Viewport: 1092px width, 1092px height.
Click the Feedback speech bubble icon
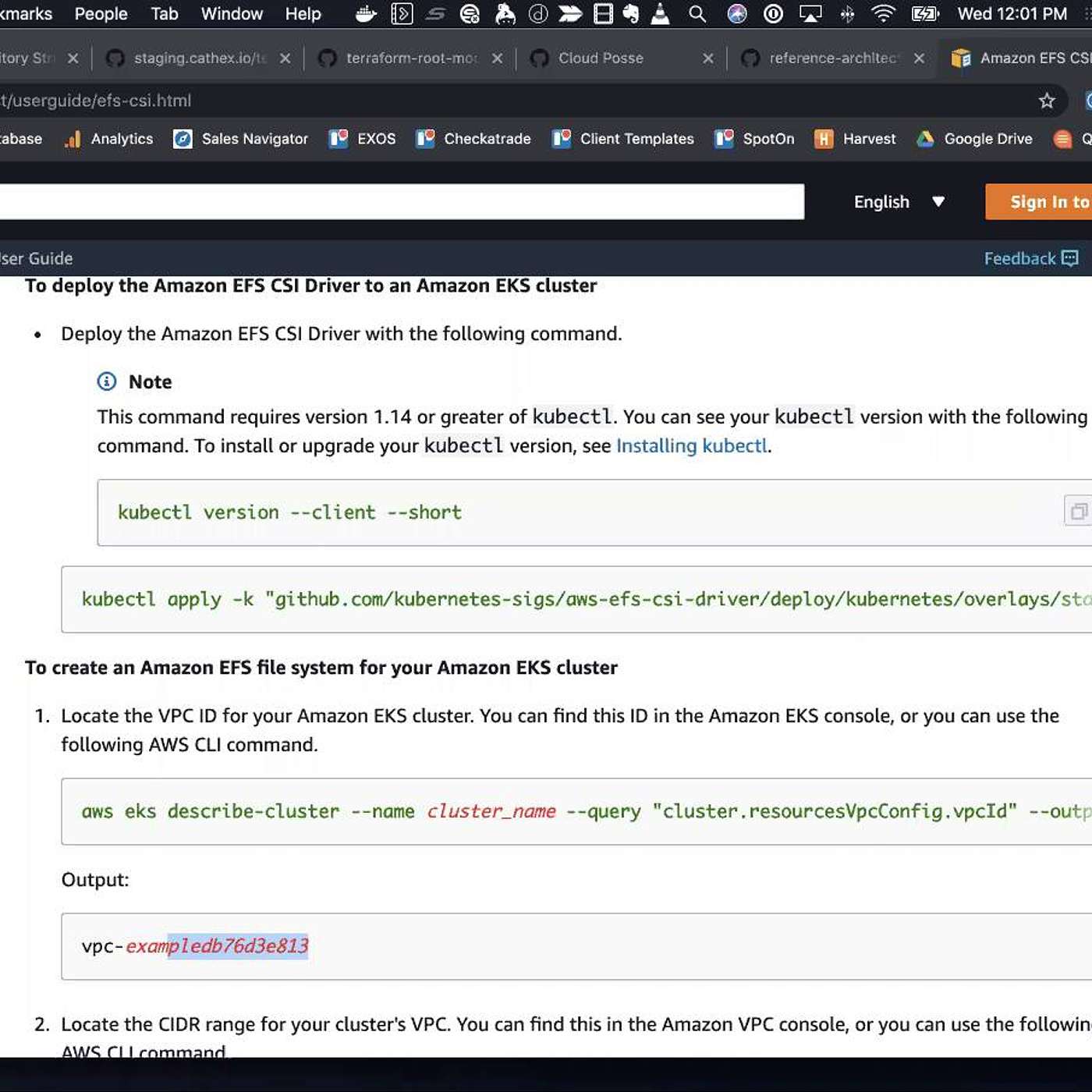point(1070,258)
